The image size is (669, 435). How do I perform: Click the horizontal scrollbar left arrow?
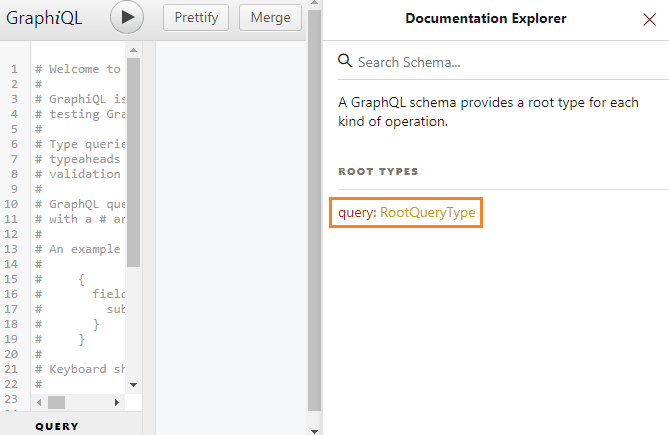(x=38, y=402)
